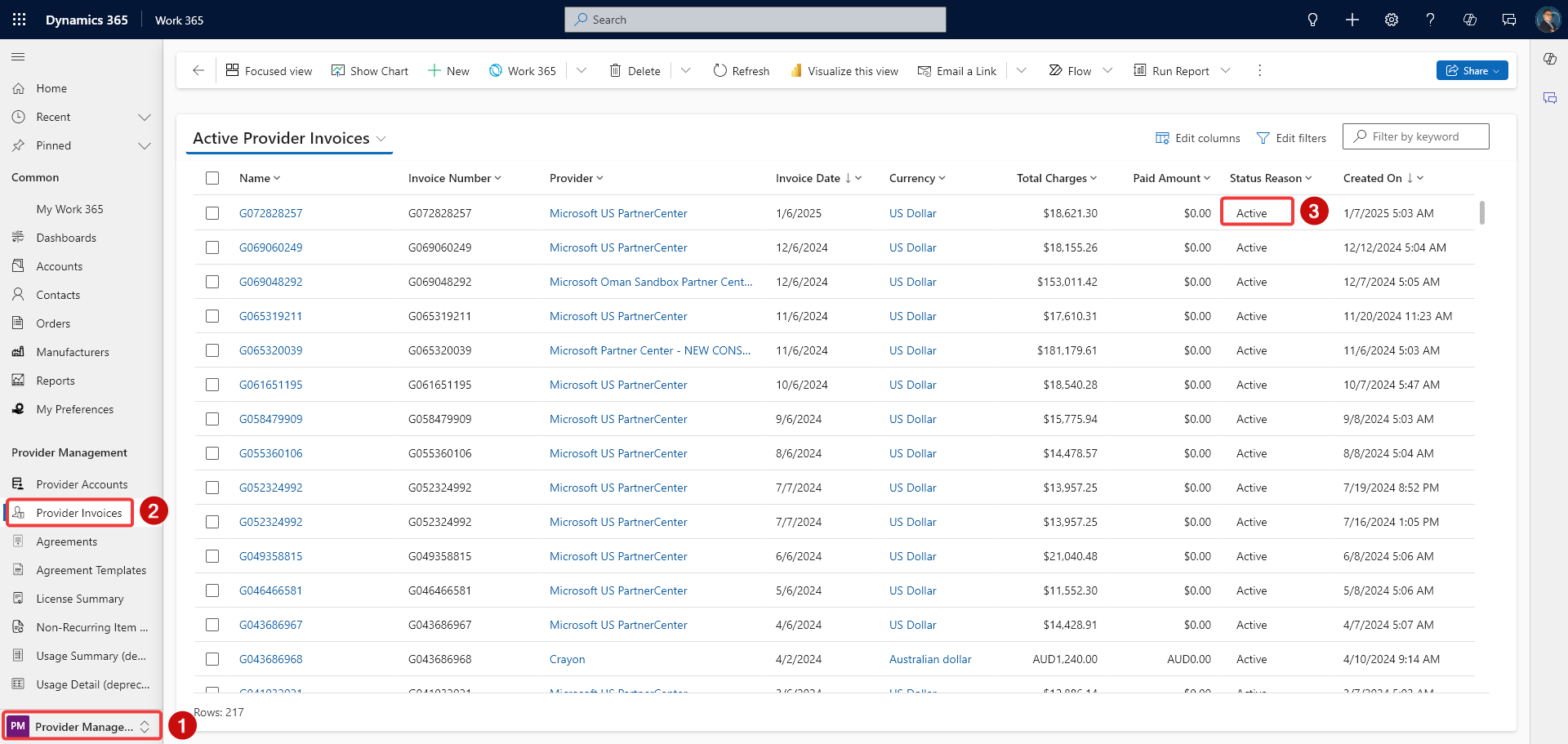Click the Share button

1471,71
